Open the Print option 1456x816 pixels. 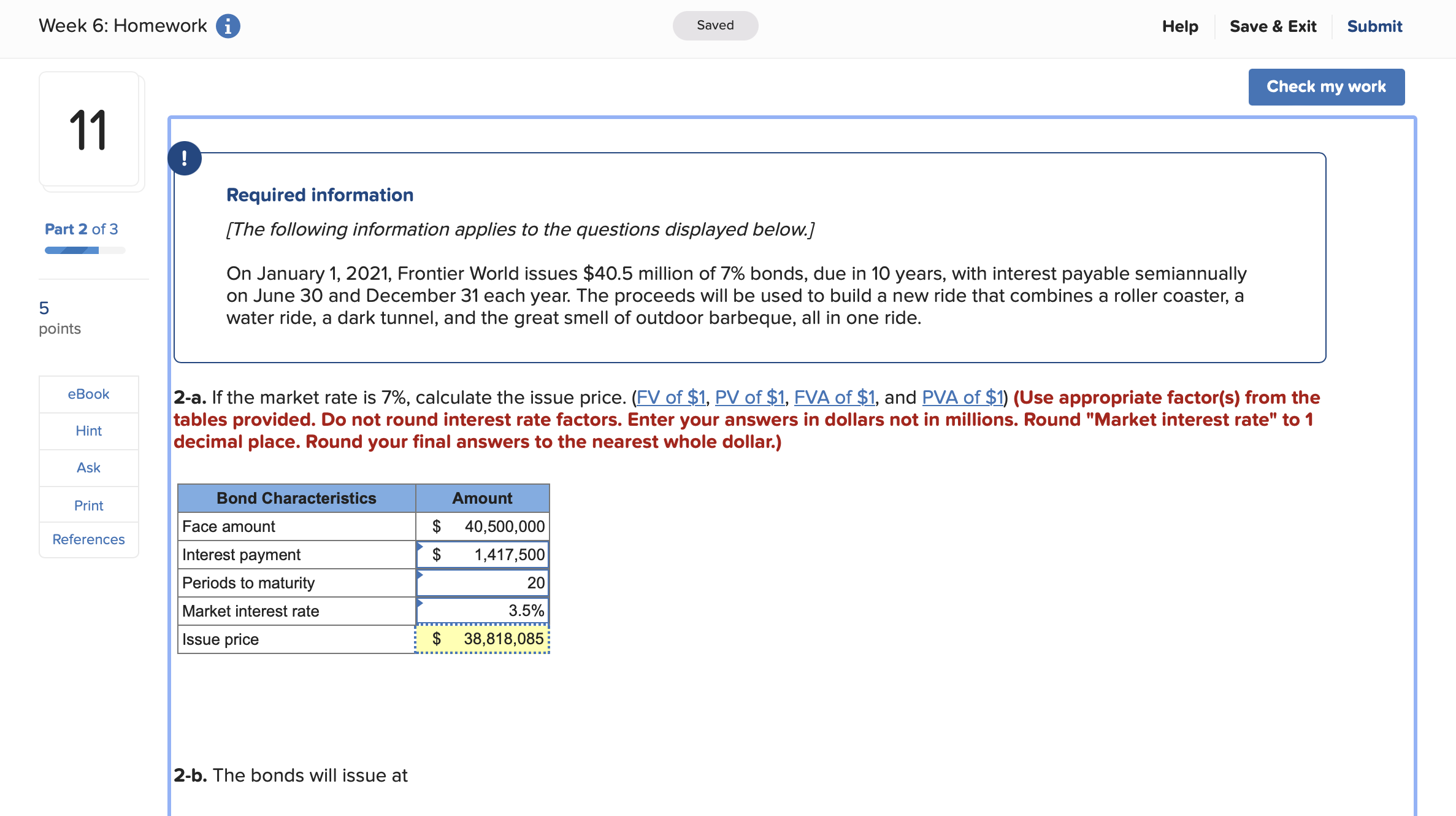[88, 504]
